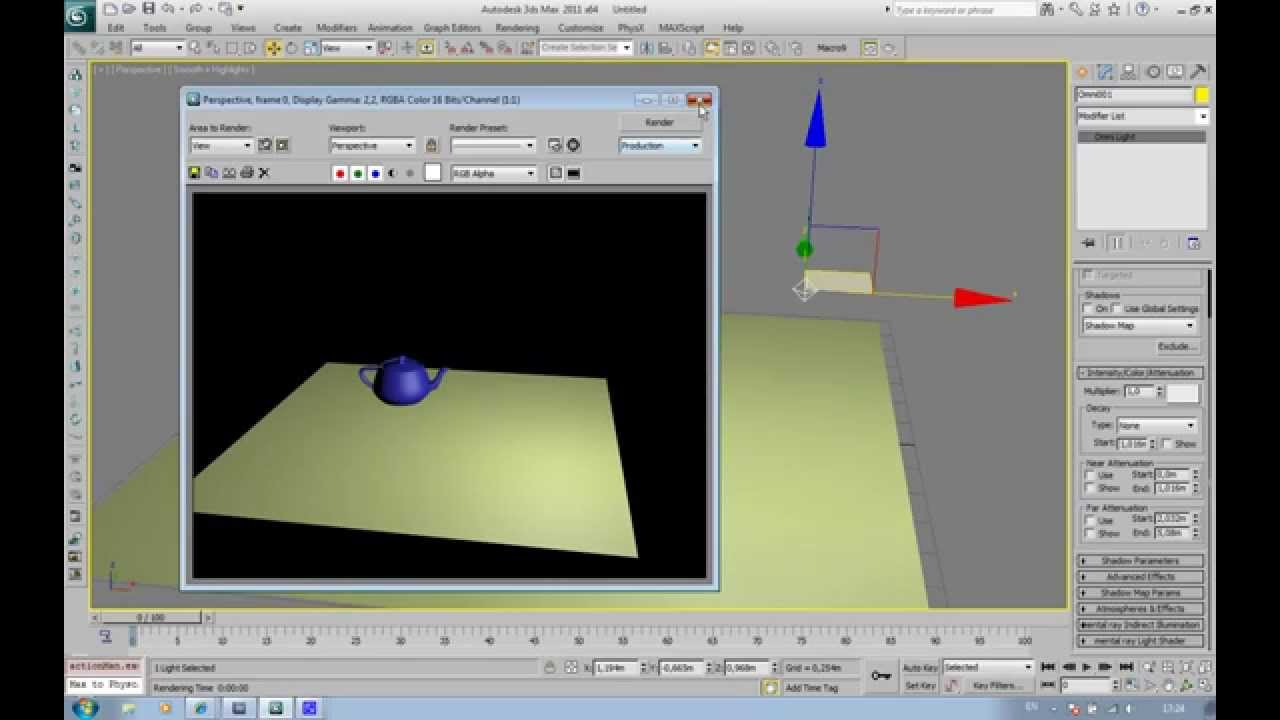Select the Move tool in main toolbar
The image size is (1280, 720).
[x=273, y=48]
